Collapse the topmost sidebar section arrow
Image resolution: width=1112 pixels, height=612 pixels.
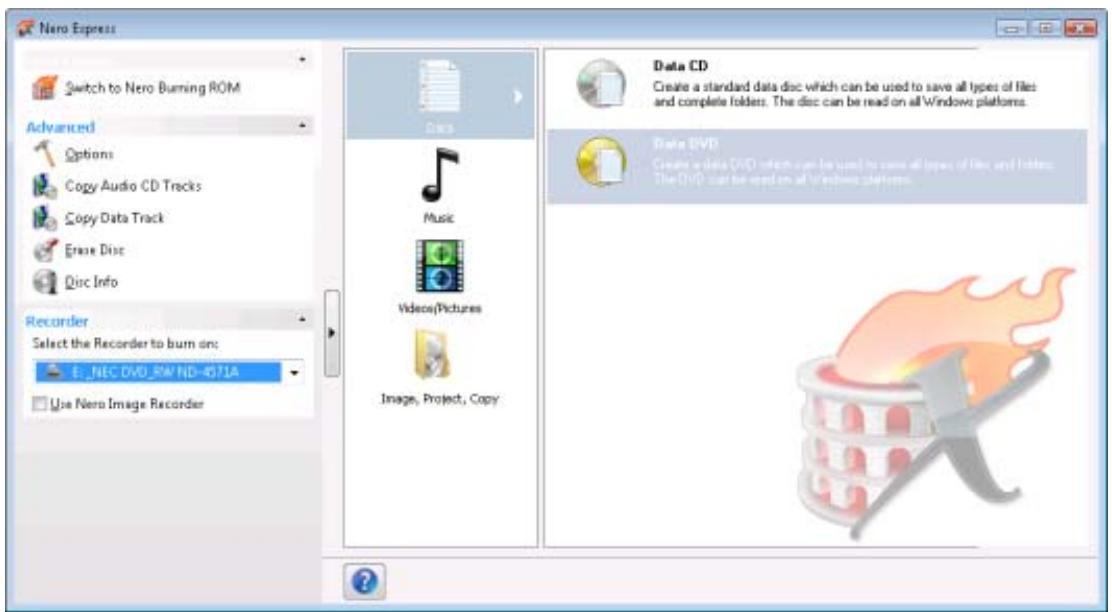(x=303, y=60)
